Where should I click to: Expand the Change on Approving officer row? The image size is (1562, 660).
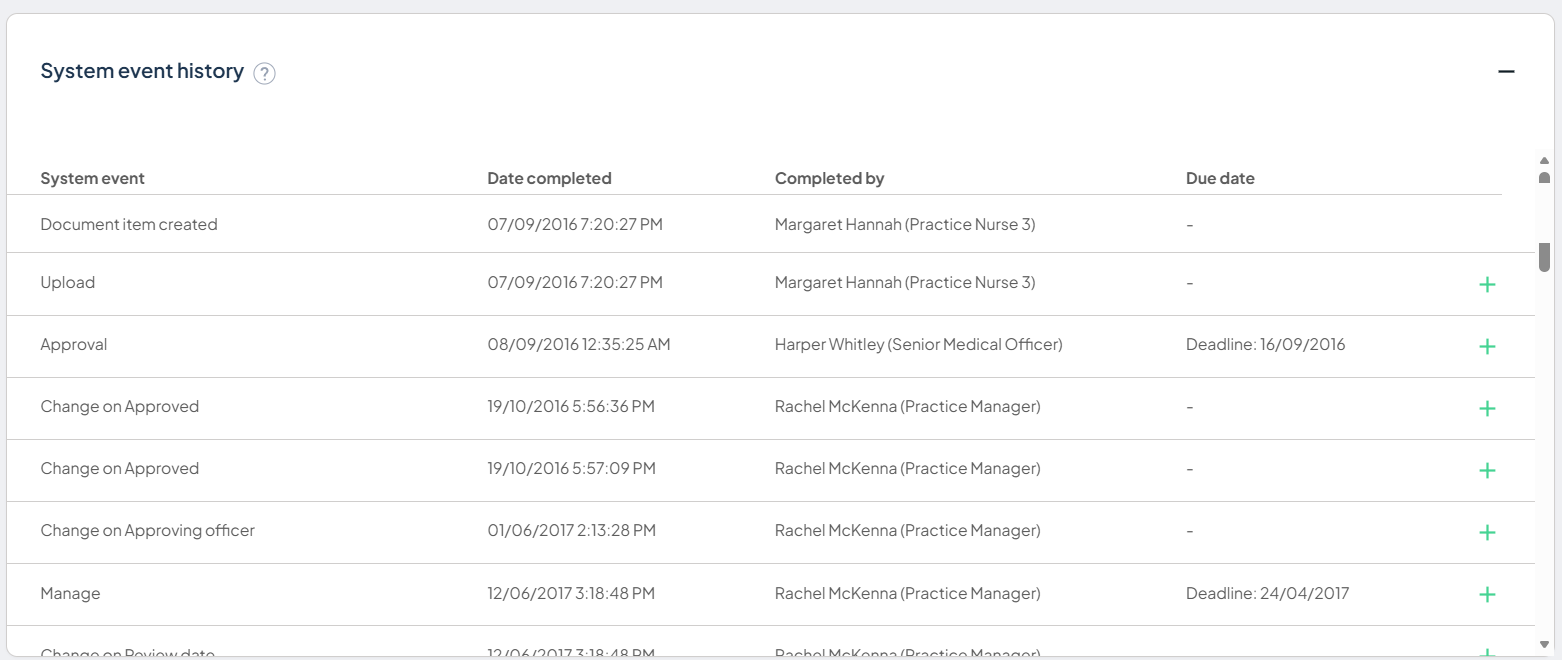point(1487,533)
